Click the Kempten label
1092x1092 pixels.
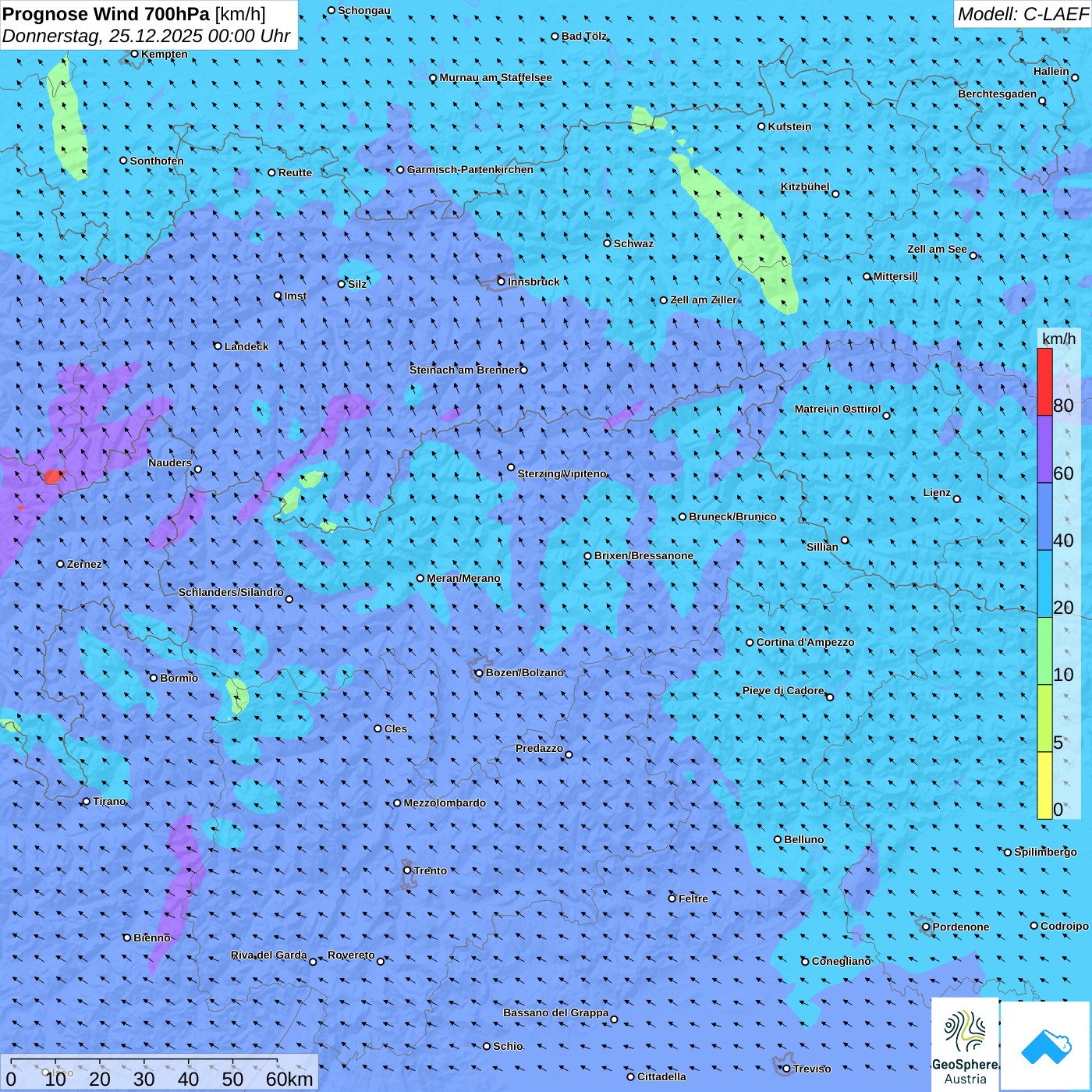pos(165,55)
